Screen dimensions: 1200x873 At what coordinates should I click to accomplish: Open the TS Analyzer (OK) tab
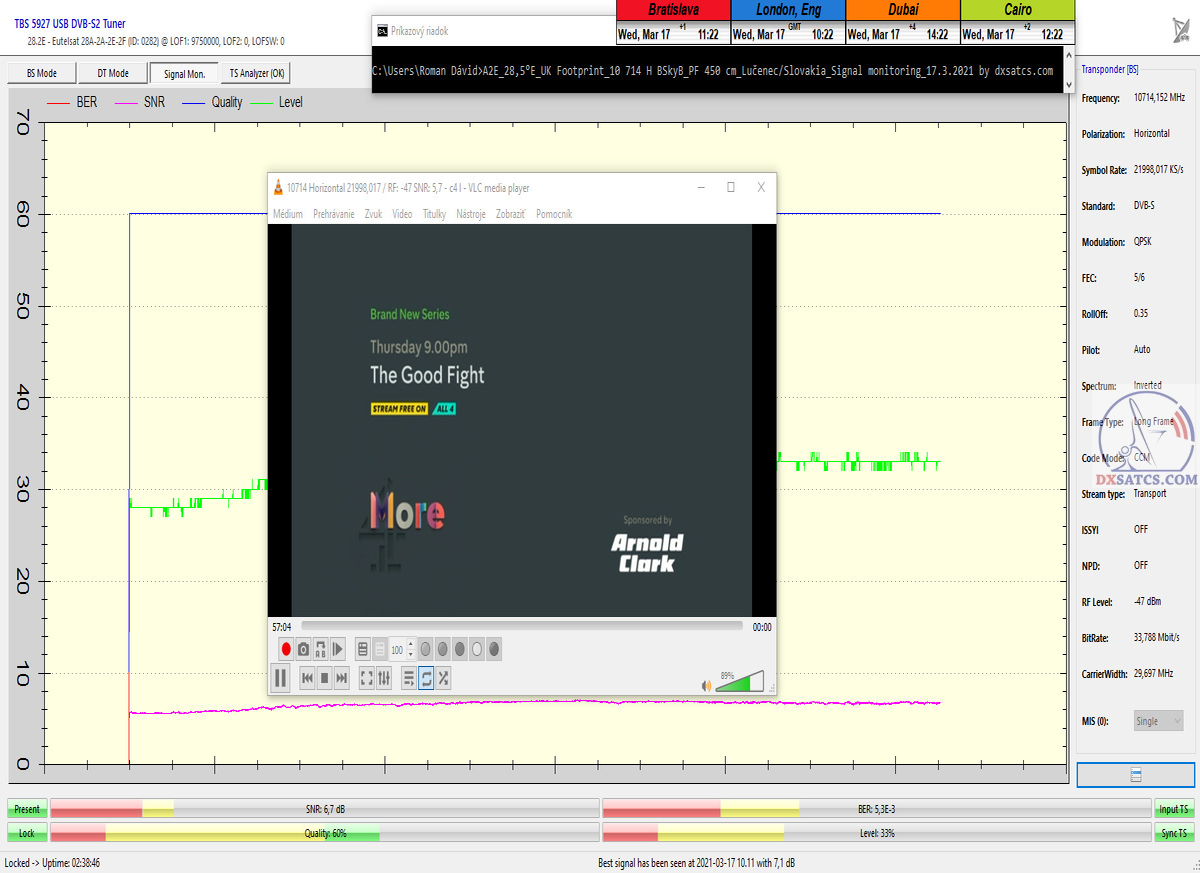click(257, 73)
